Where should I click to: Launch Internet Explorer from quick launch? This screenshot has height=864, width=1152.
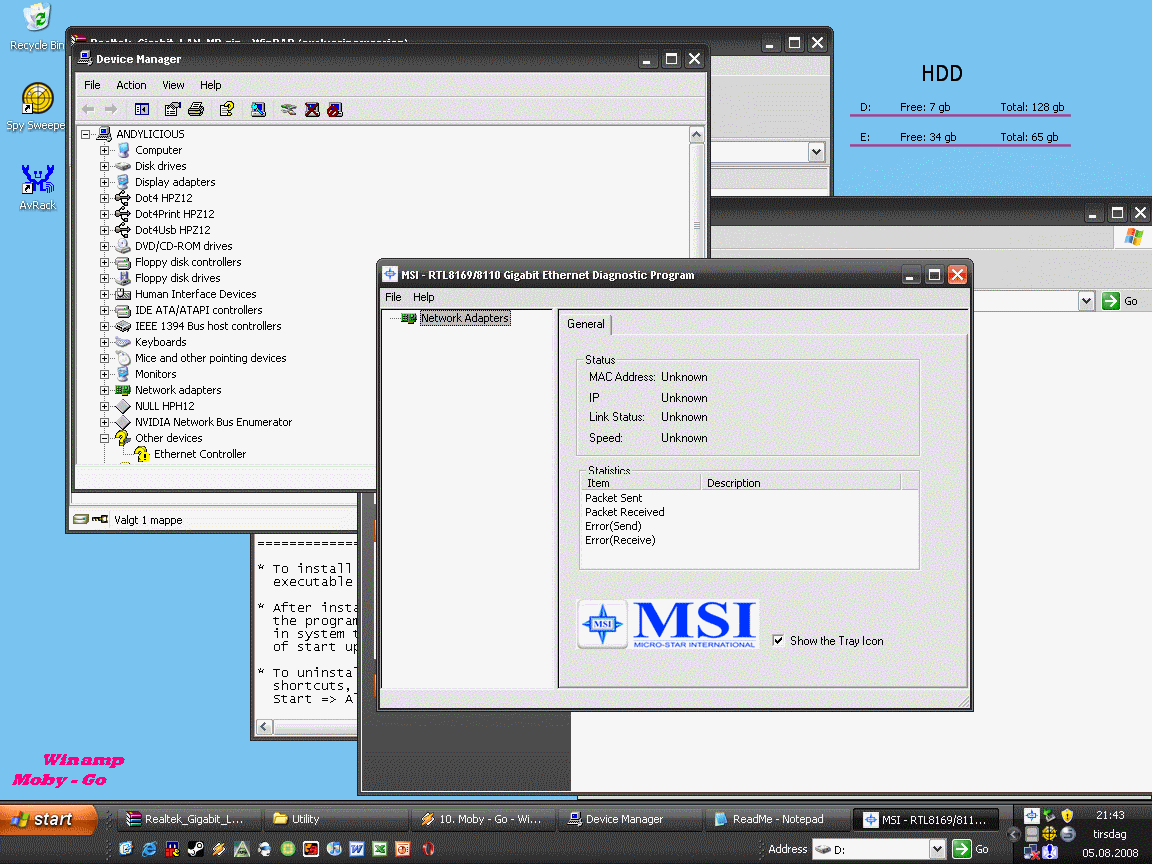(x=149, y=849)
